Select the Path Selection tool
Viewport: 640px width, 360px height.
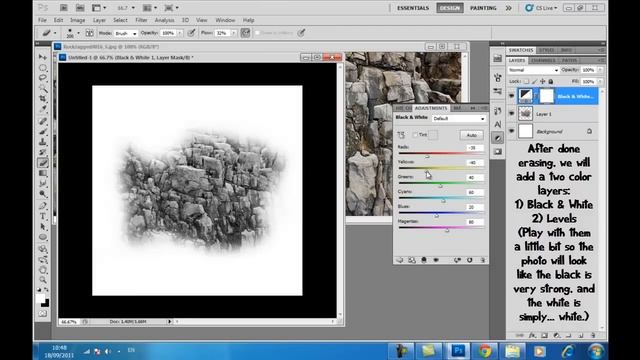pos(43,227)
